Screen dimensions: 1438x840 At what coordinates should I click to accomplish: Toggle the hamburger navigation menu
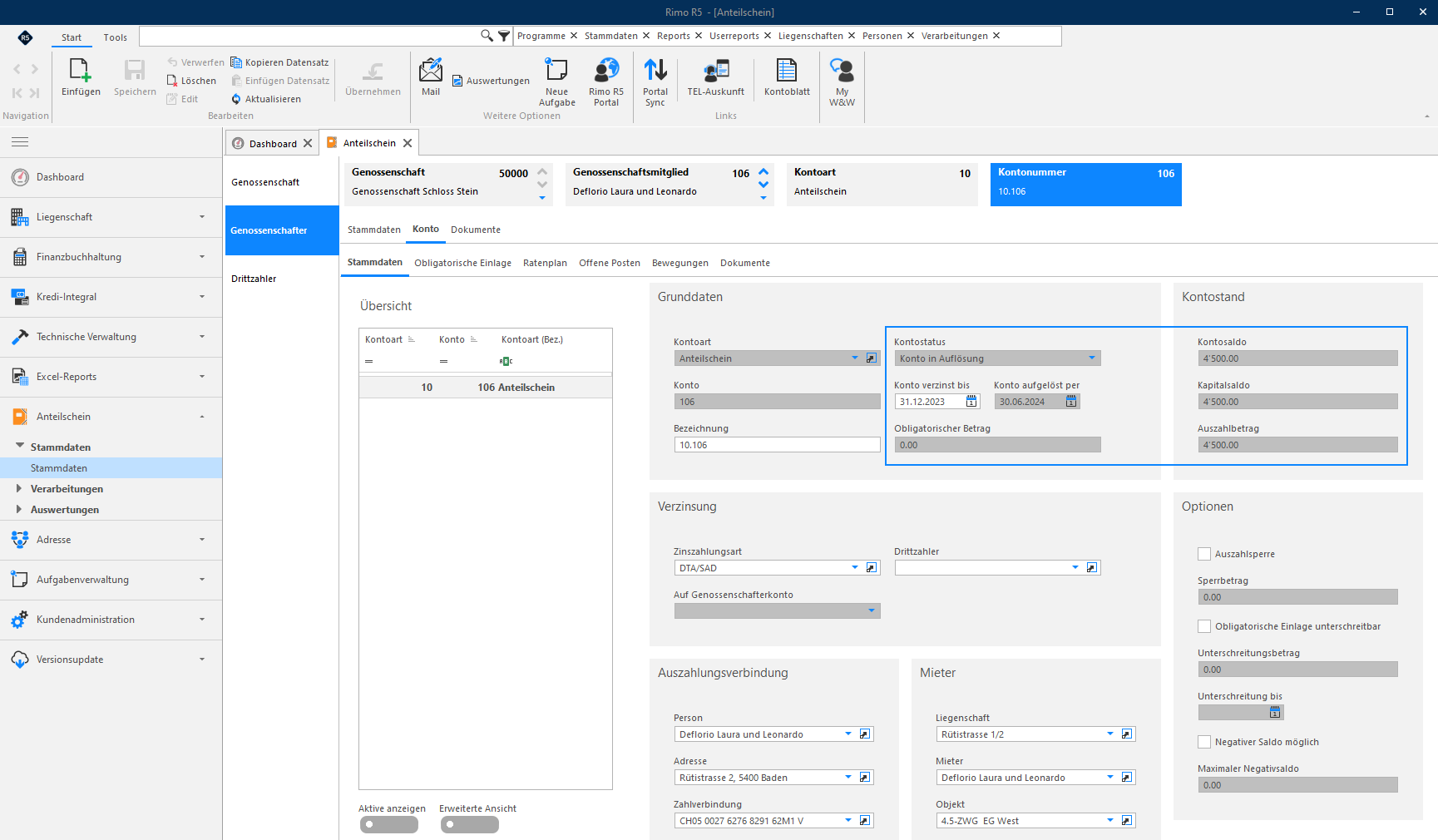[x=20, y=142]
